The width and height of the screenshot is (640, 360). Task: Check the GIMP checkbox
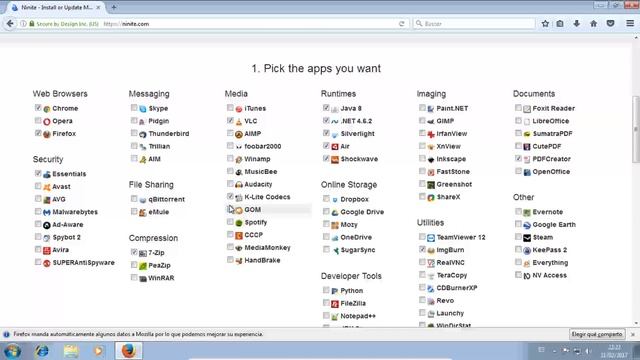(422, 120)
